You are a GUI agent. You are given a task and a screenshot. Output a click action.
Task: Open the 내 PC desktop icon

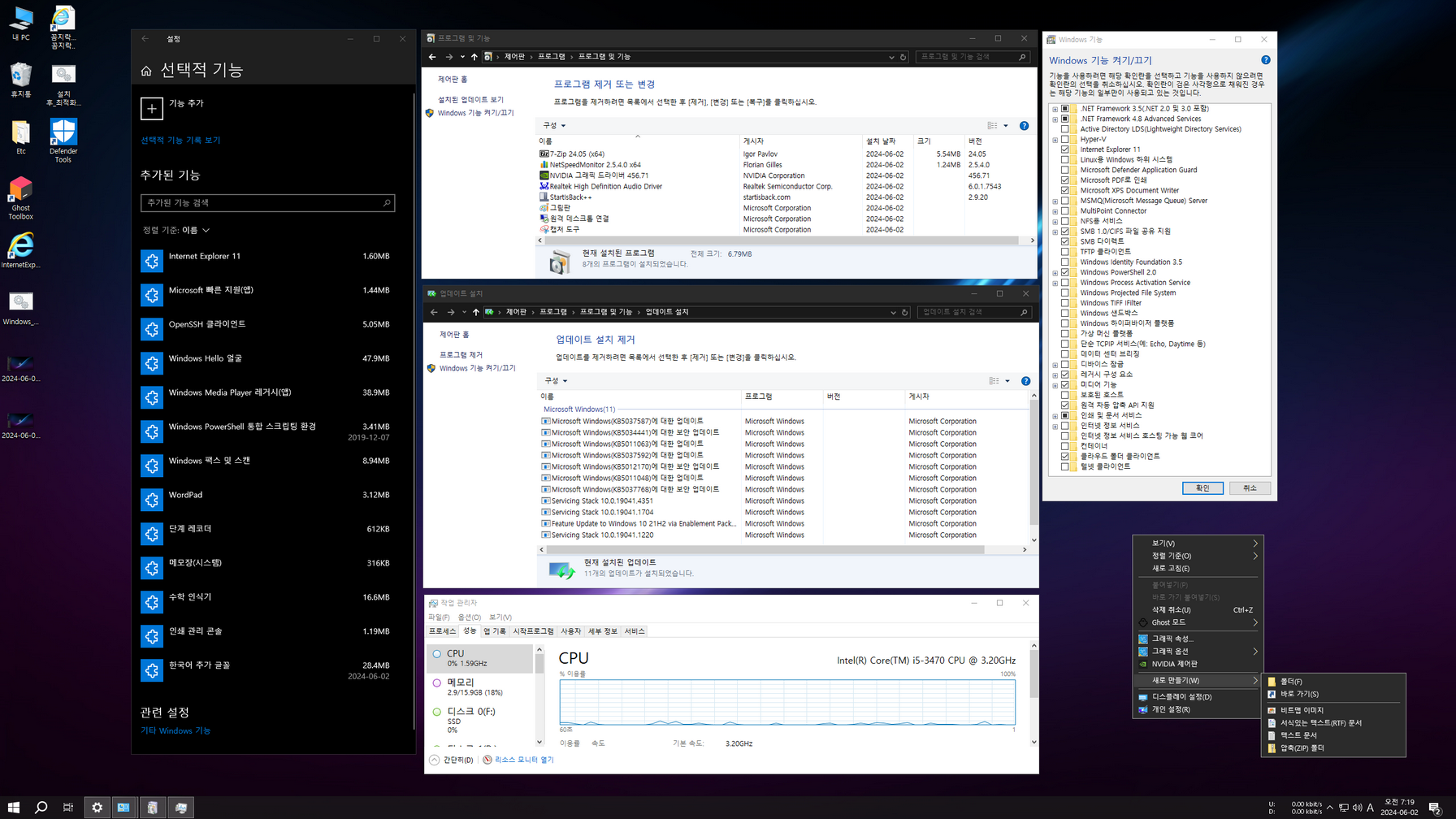click(20, 23)
